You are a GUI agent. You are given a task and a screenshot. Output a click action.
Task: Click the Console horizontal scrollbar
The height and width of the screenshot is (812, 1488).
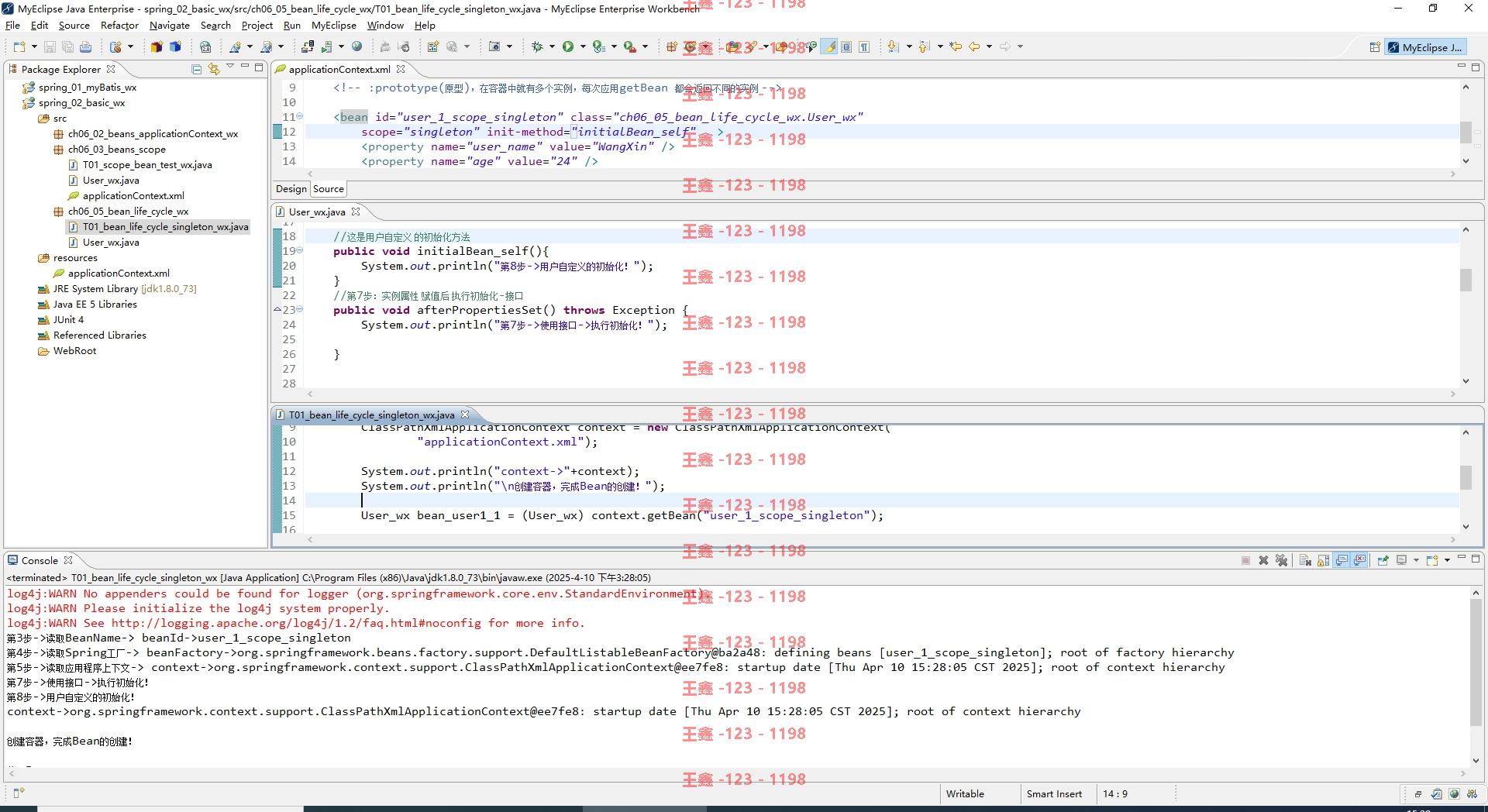pos(736,773)
